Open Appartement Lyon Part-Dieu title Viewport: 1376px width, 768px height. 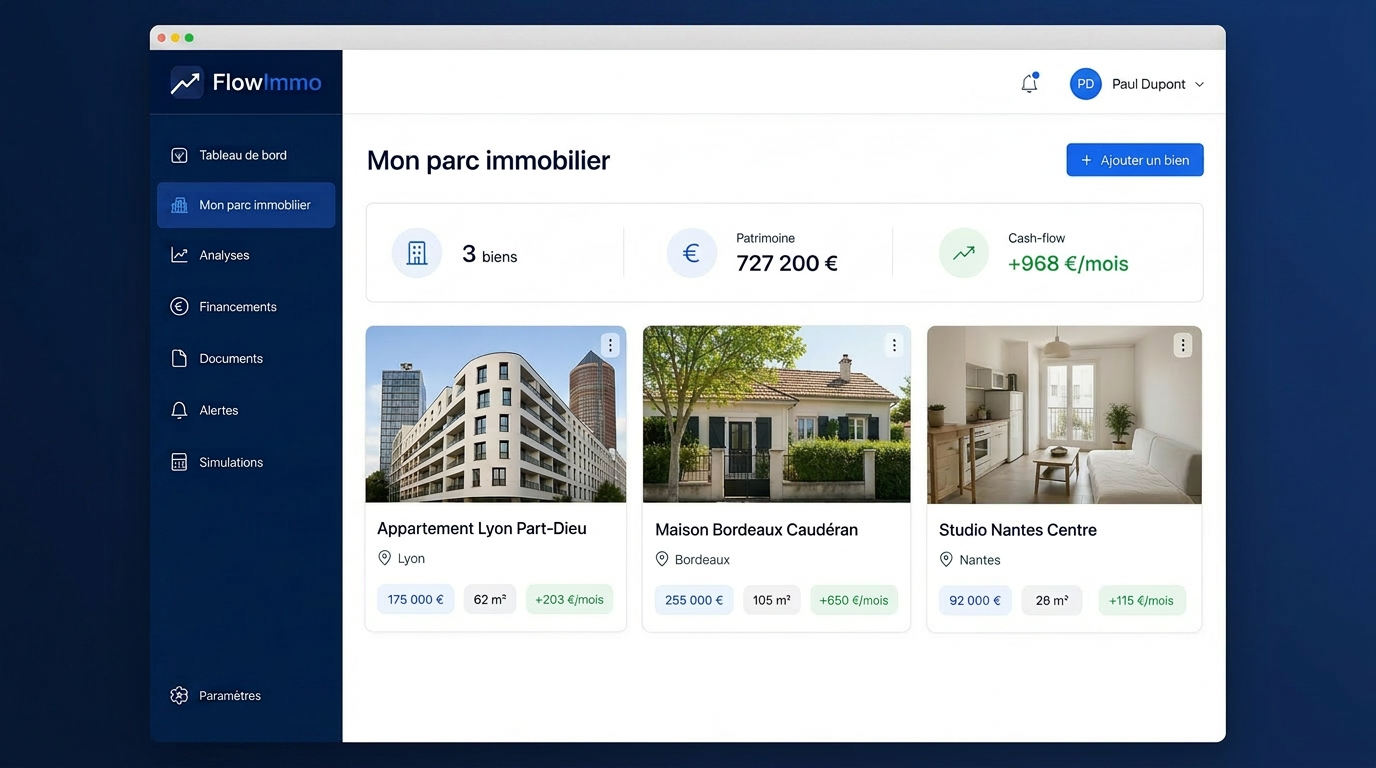[482, 528]
